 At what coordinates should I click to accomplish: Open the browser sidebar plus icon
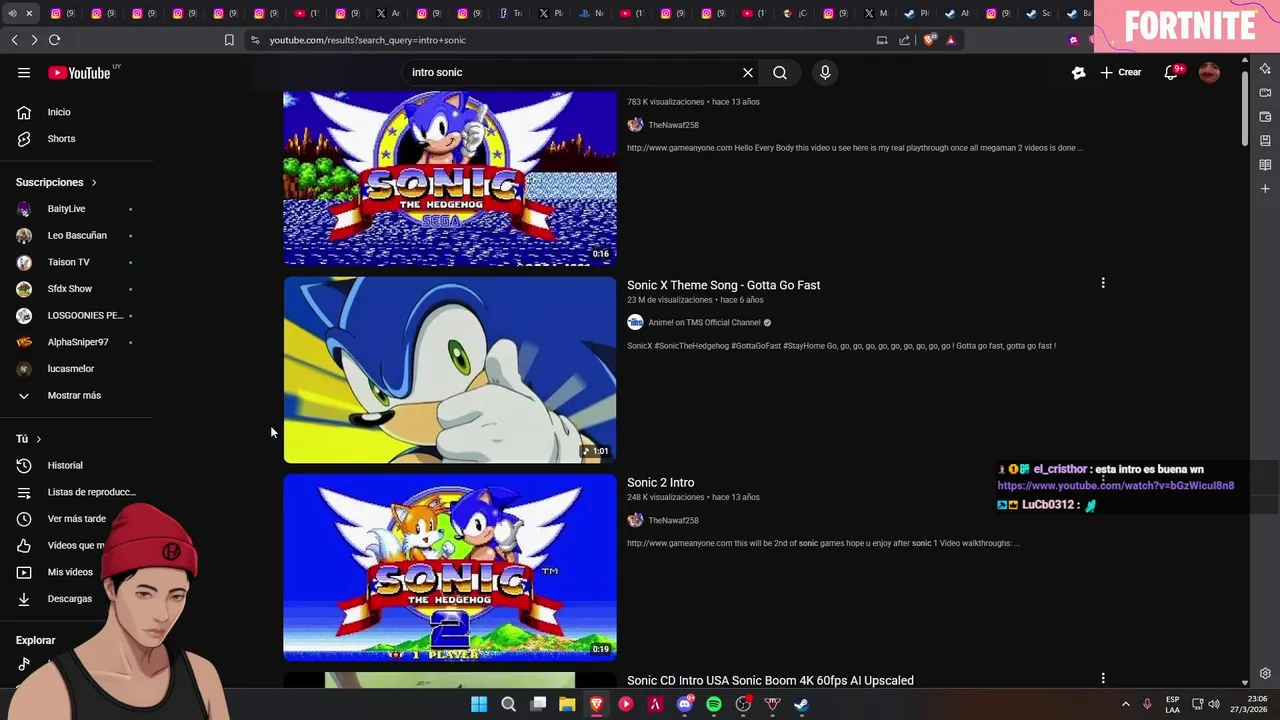point(1265,188)
